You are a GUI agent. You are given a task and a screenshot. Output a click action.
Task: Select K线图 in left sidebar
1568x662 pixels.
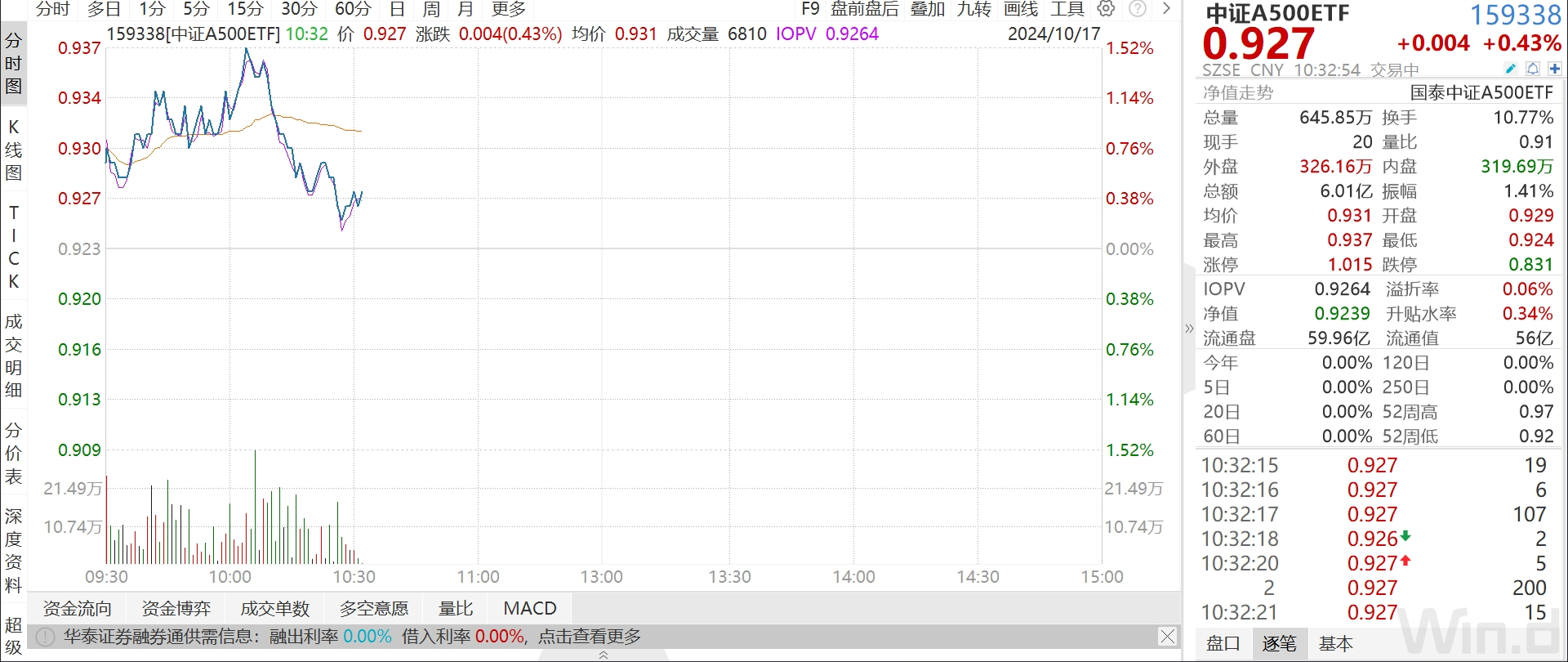13,150
